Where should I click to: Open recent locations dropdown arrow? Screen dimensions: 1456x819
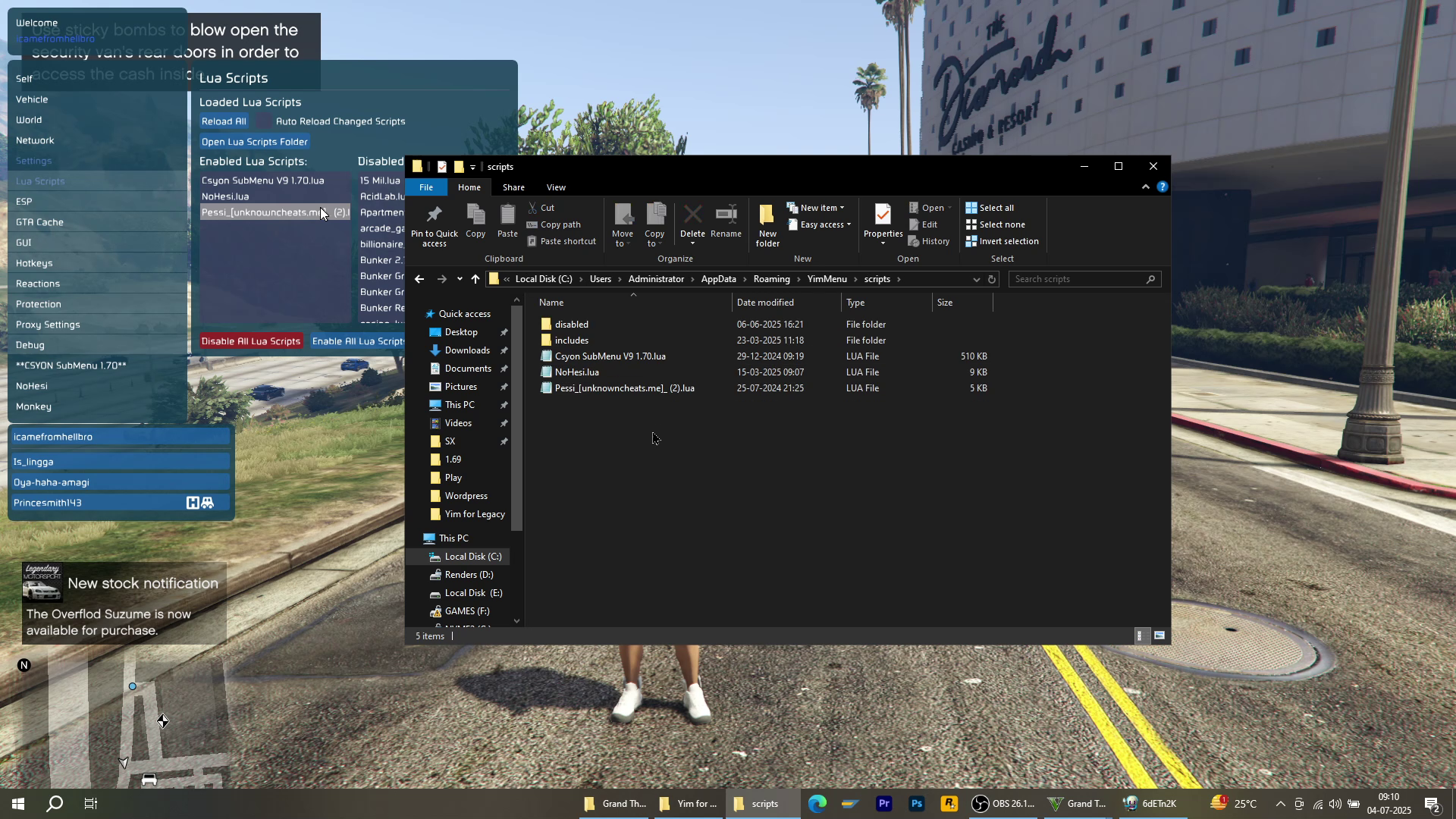(460, 279)
